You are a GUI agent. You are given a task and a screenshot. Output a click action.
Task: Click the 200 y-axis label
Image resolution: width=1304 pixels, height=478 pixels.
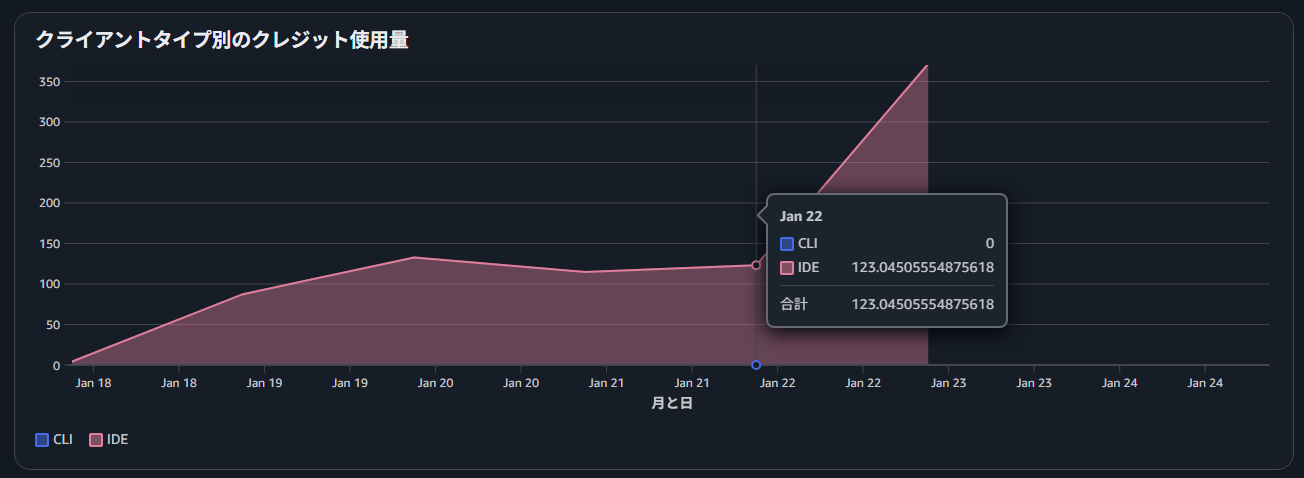click(49, 203)
